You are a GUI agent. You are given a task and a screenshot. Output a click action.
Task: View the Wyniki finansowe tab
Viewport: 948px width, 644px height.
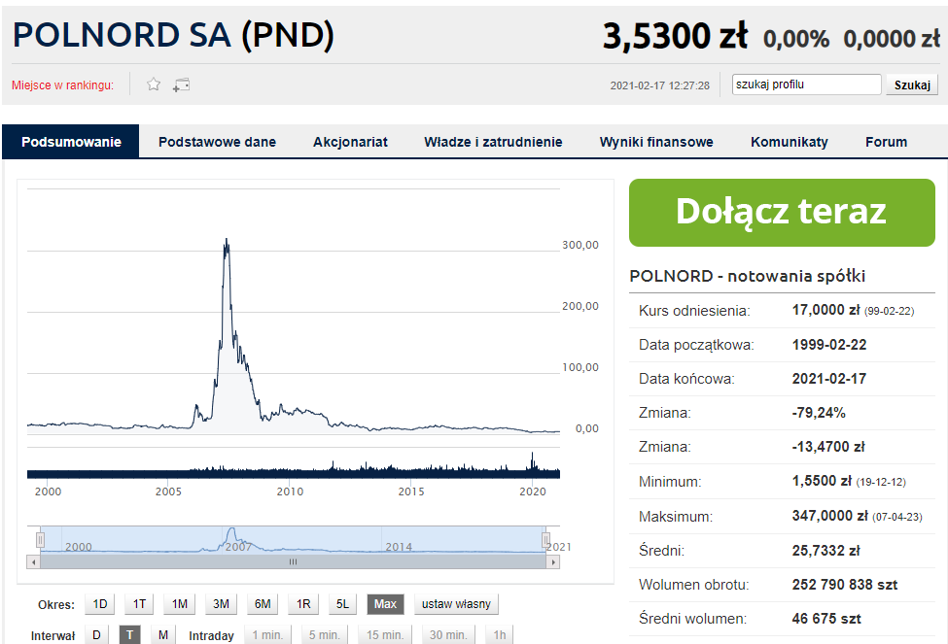[656, 141]
